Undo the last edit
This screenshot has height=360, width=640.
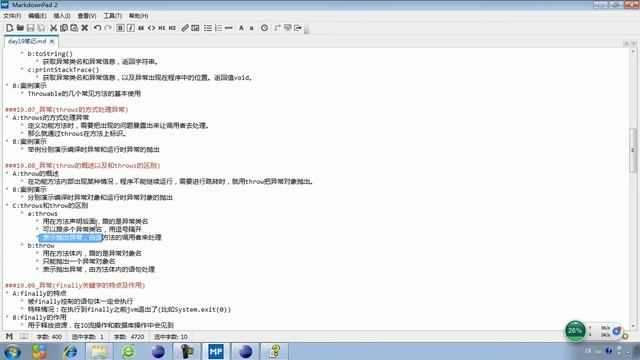click(97, 28)
